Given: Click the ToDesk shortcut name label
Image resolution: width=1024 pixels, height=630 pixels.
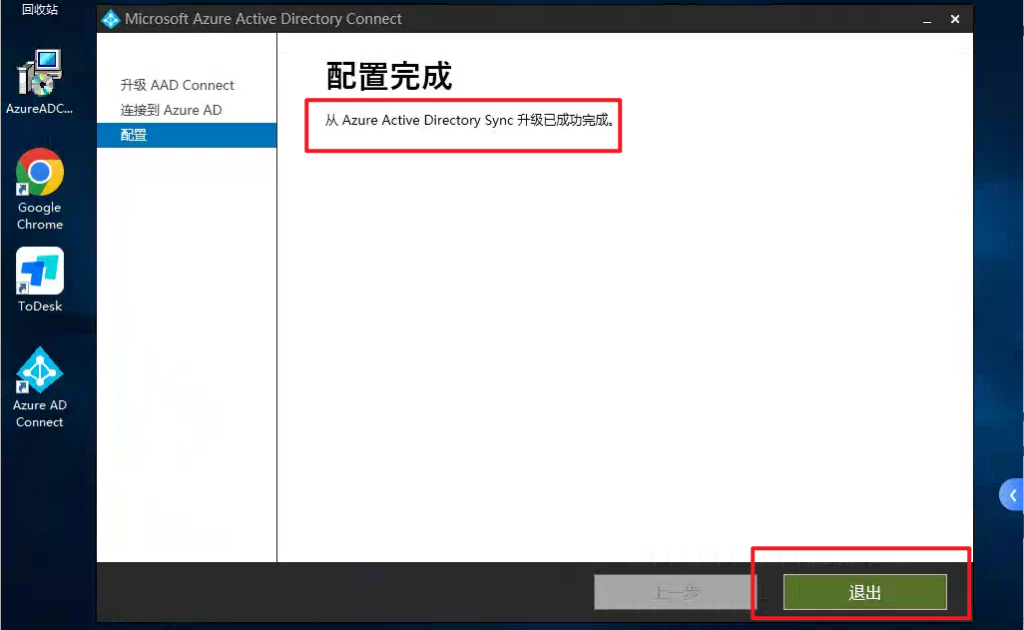Looking at the screenshot, I should (x=39, y=306).
